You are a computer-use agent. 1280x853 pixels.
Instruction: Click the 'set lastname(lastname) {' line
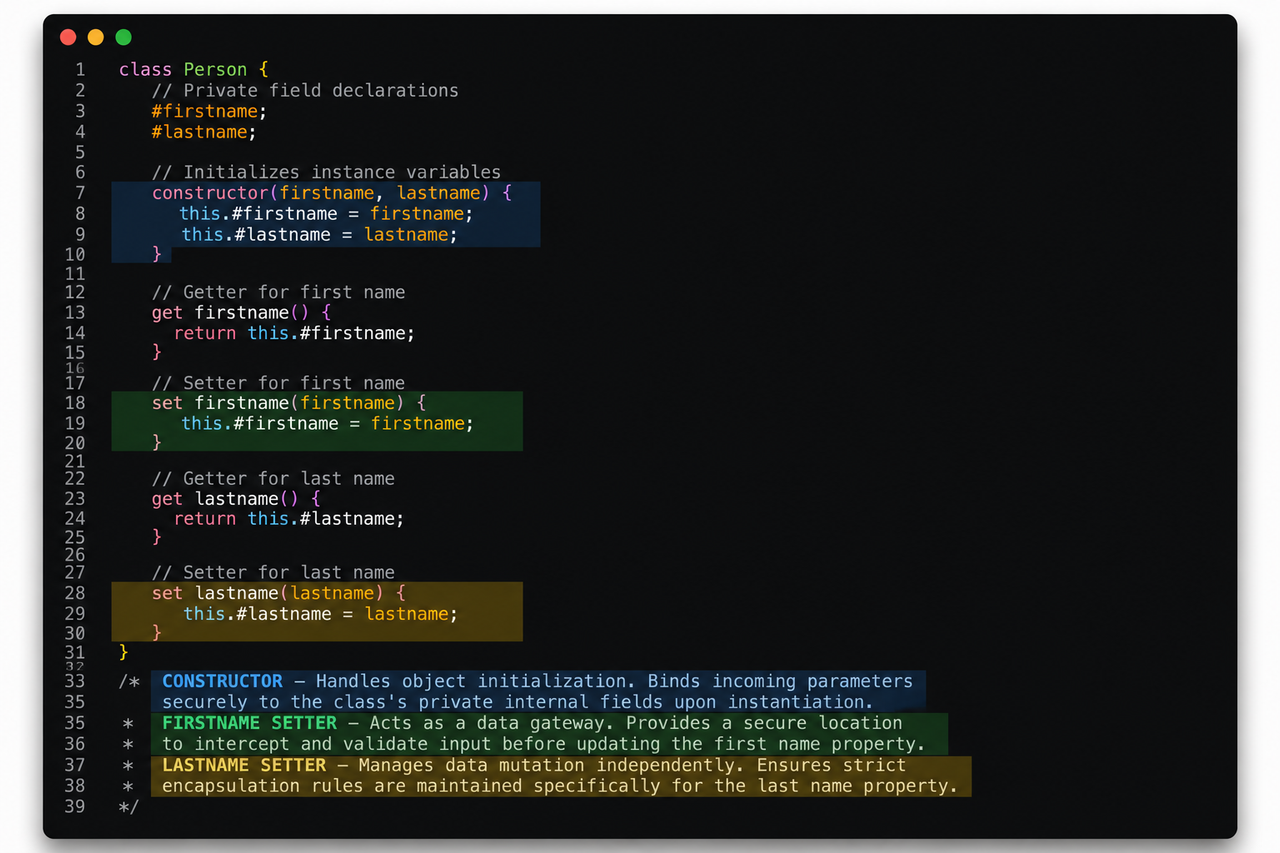[279, 593]
